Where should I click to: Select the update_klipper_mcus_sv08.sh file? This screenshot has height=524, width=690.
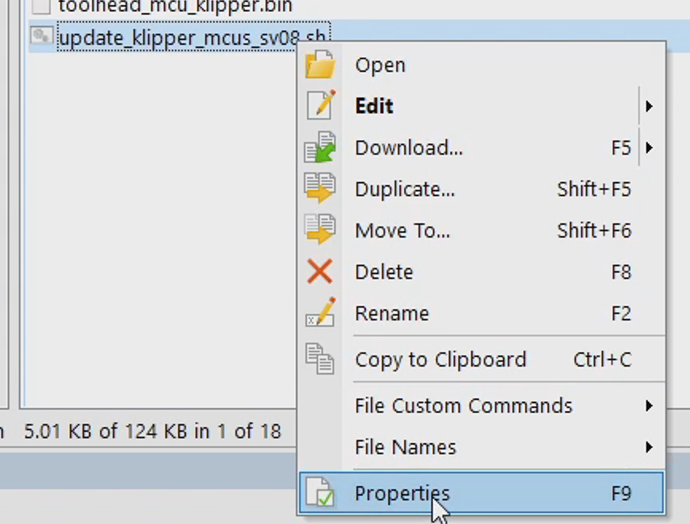pos(180,38)
